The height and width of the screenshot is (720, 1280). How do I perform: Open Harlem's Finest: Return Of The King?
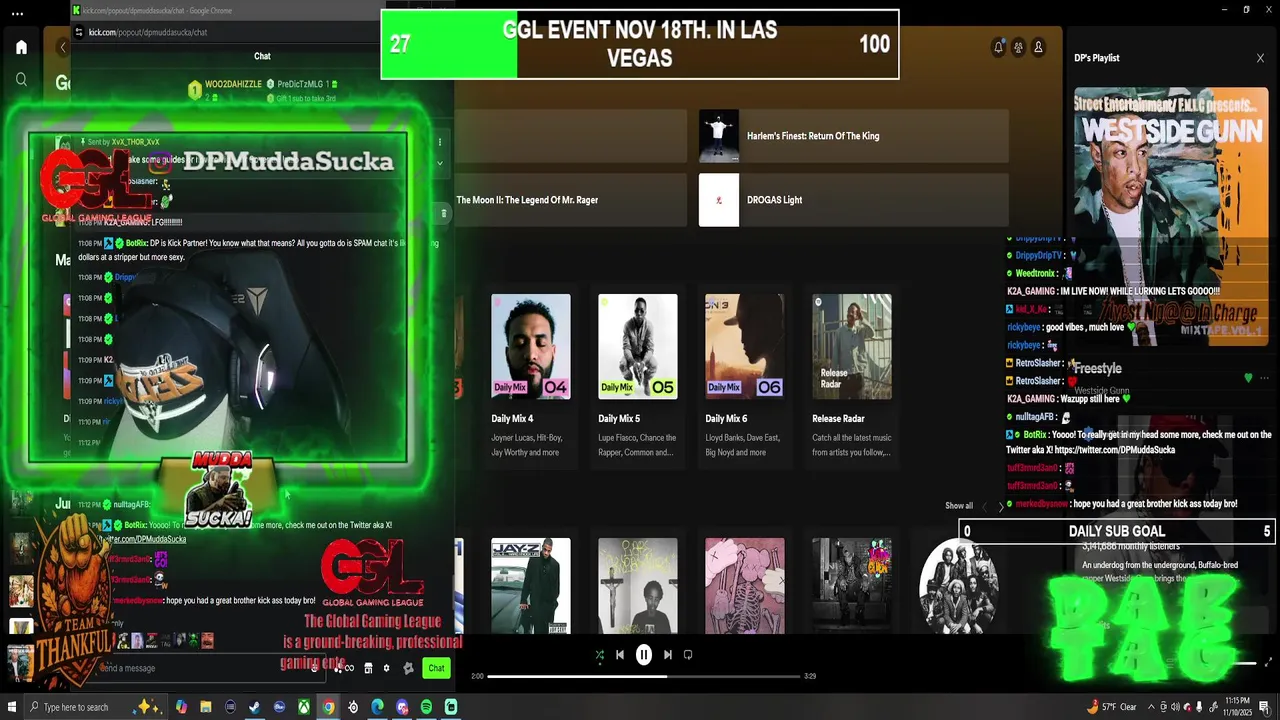pyautogui.click(x=853, y=136)
